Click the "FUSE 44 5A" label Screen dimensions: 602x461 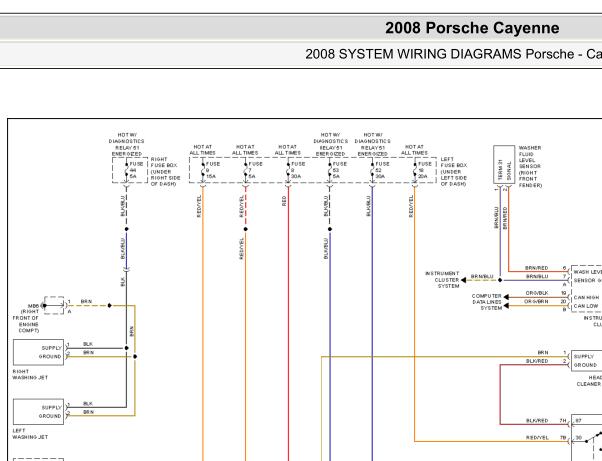tap(136, 170)
